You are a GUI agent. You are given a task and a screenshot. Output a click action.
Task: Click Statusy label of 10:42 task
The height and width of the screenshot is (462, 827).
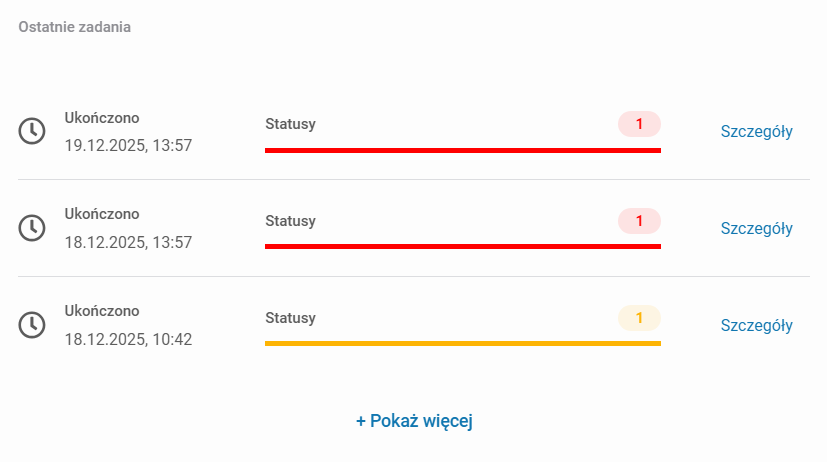290,318
